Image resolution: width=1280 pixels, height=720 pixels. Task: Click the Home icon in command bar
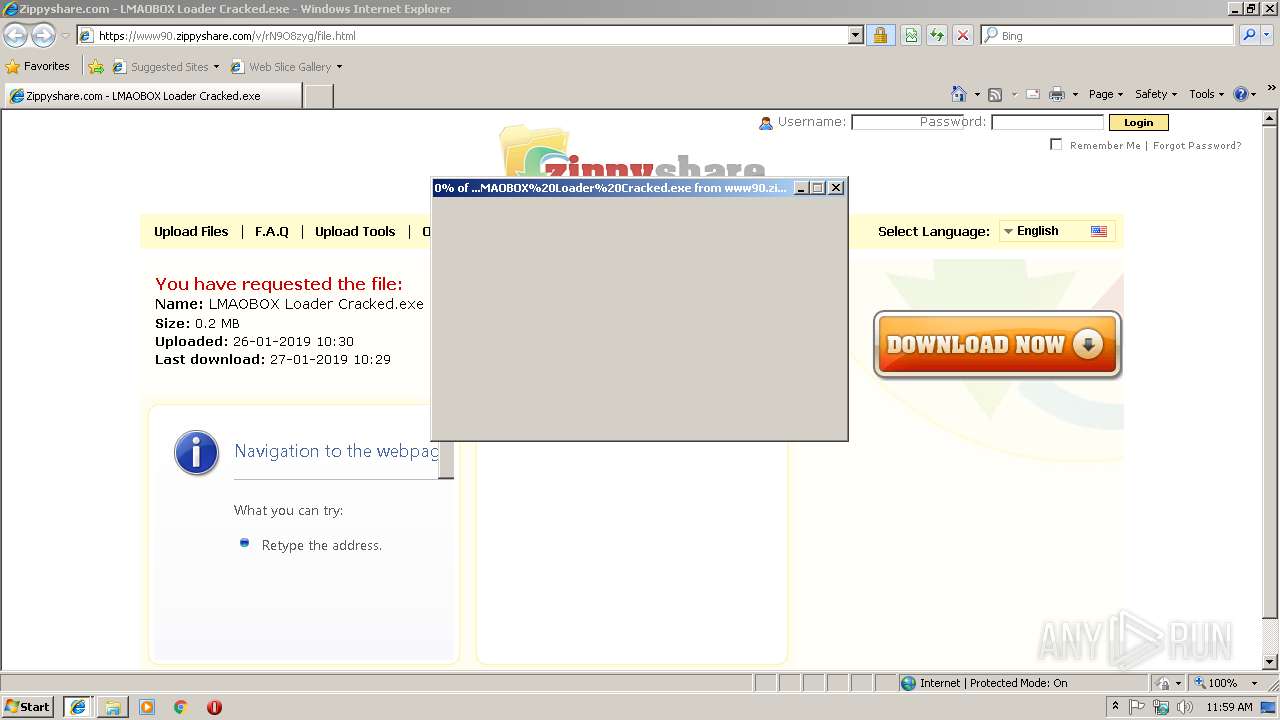tap(959, 94)
